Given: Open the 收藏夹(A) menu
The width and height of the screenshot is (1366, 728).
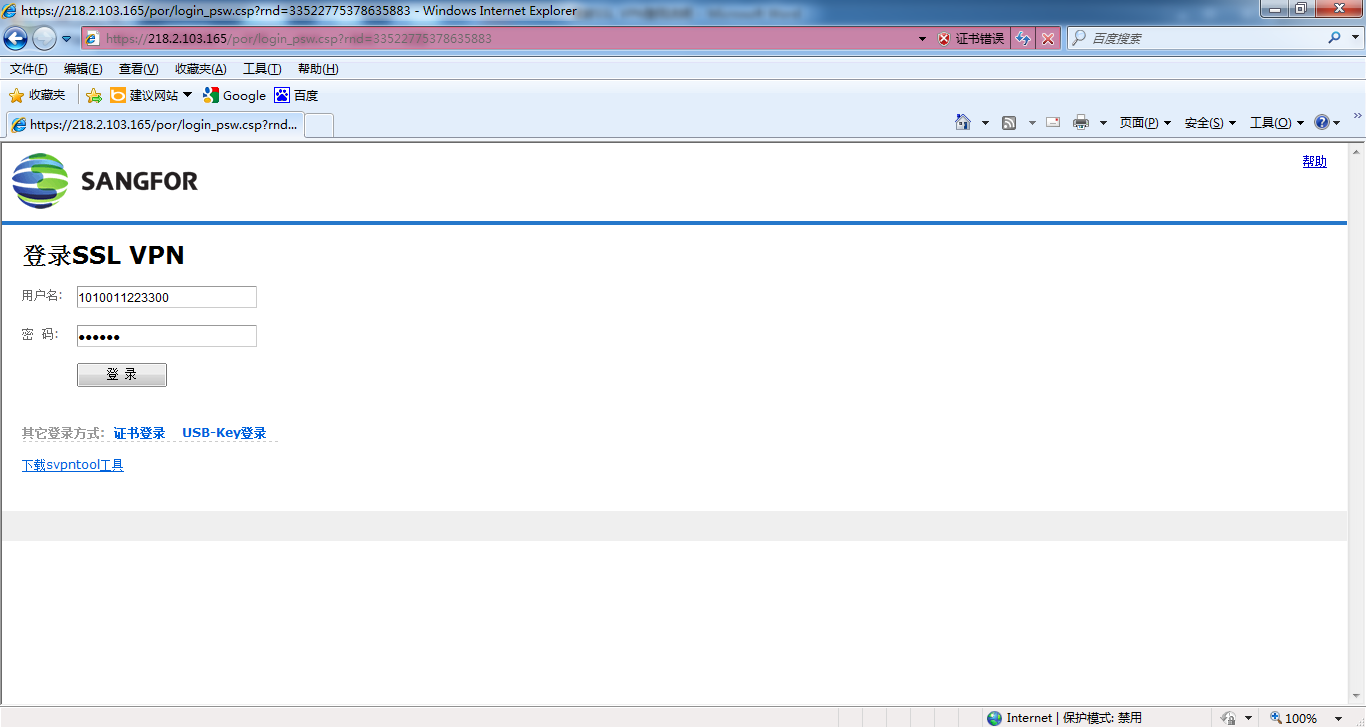Looking at the screenshot, I should pyautogui.click(x=200, y=69).
